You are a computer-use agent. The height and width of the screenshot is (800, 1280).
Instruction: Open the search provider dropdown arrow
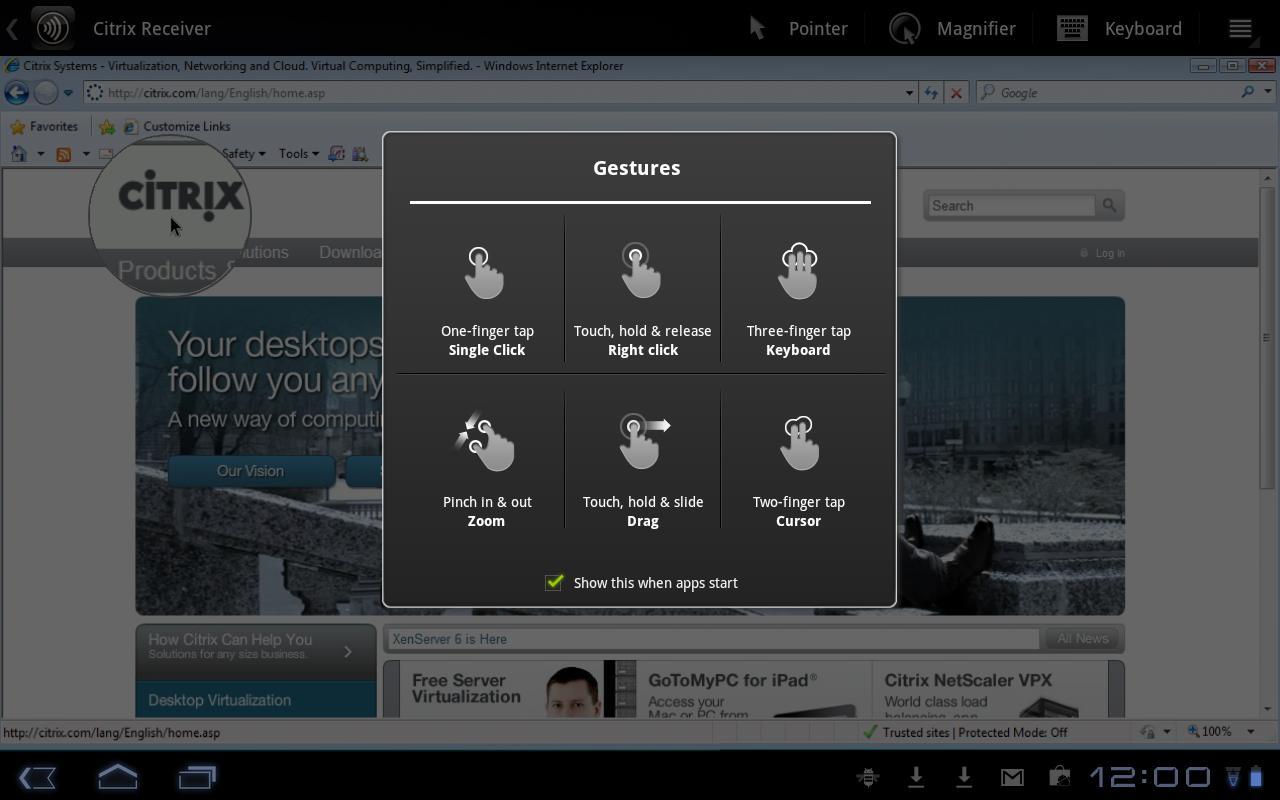tap(1268, 93)
